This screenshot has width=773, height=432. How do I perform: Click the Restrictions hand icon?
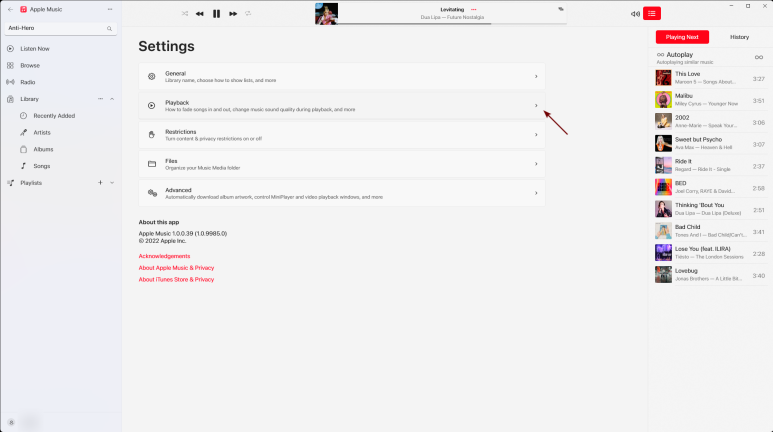coord(152,135)
